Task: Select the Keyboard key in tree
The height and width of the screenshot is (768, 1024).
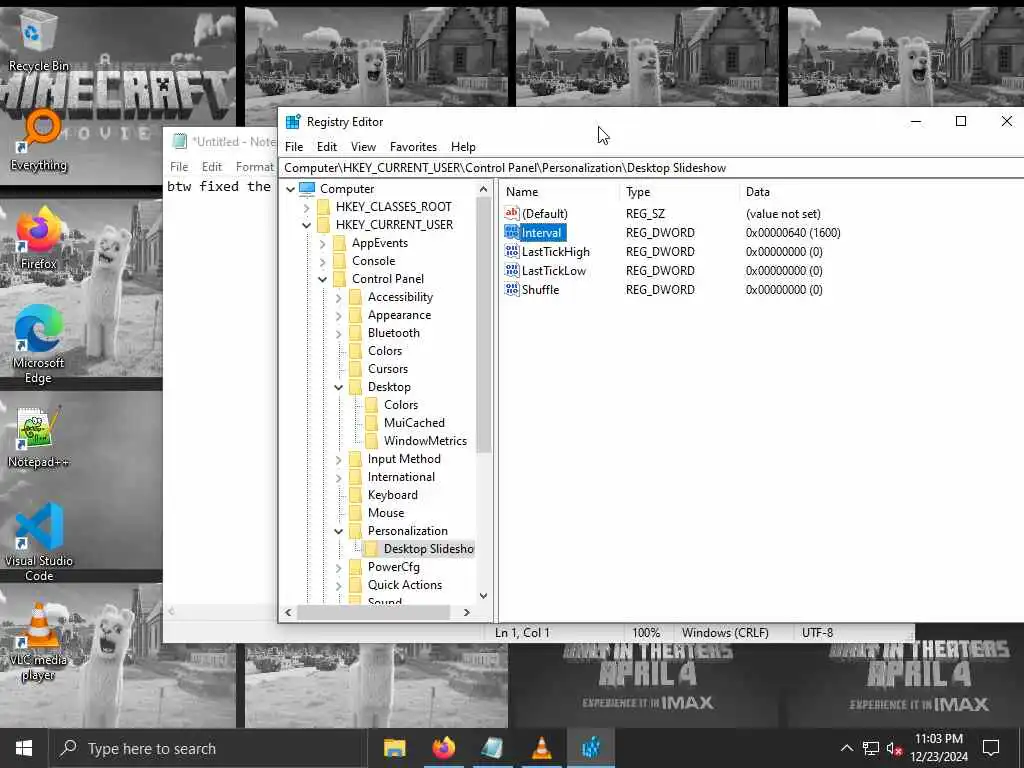Action: pos(392,495)
